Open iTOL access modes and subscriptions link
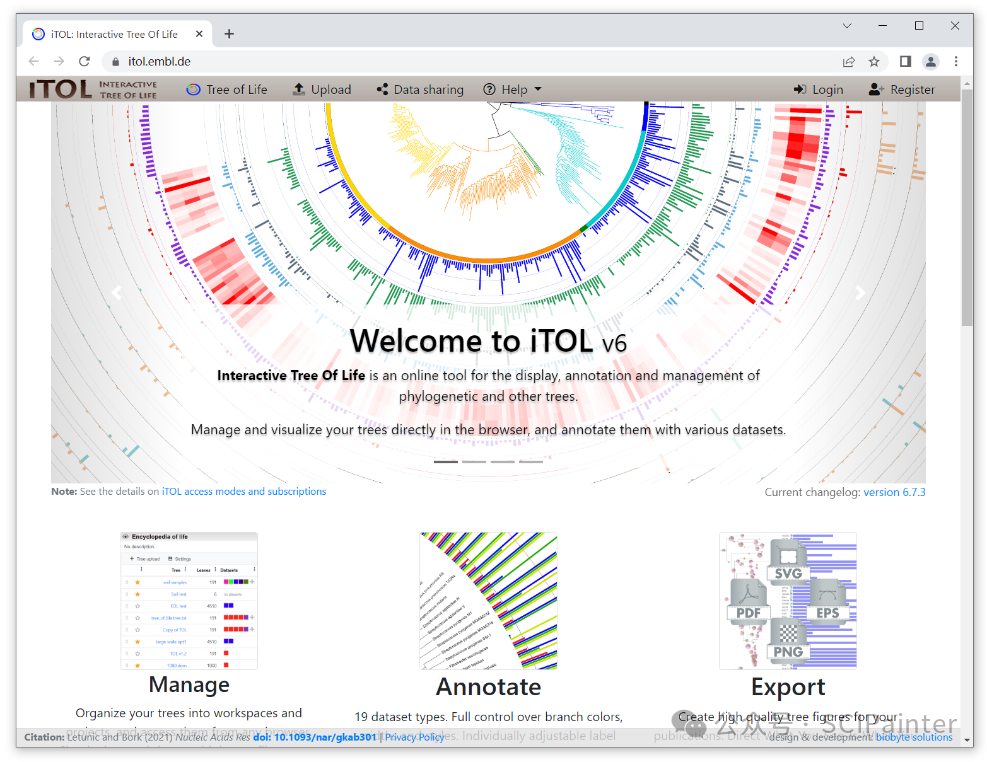The height and width of the screenshot is (762, 987). 244,491
